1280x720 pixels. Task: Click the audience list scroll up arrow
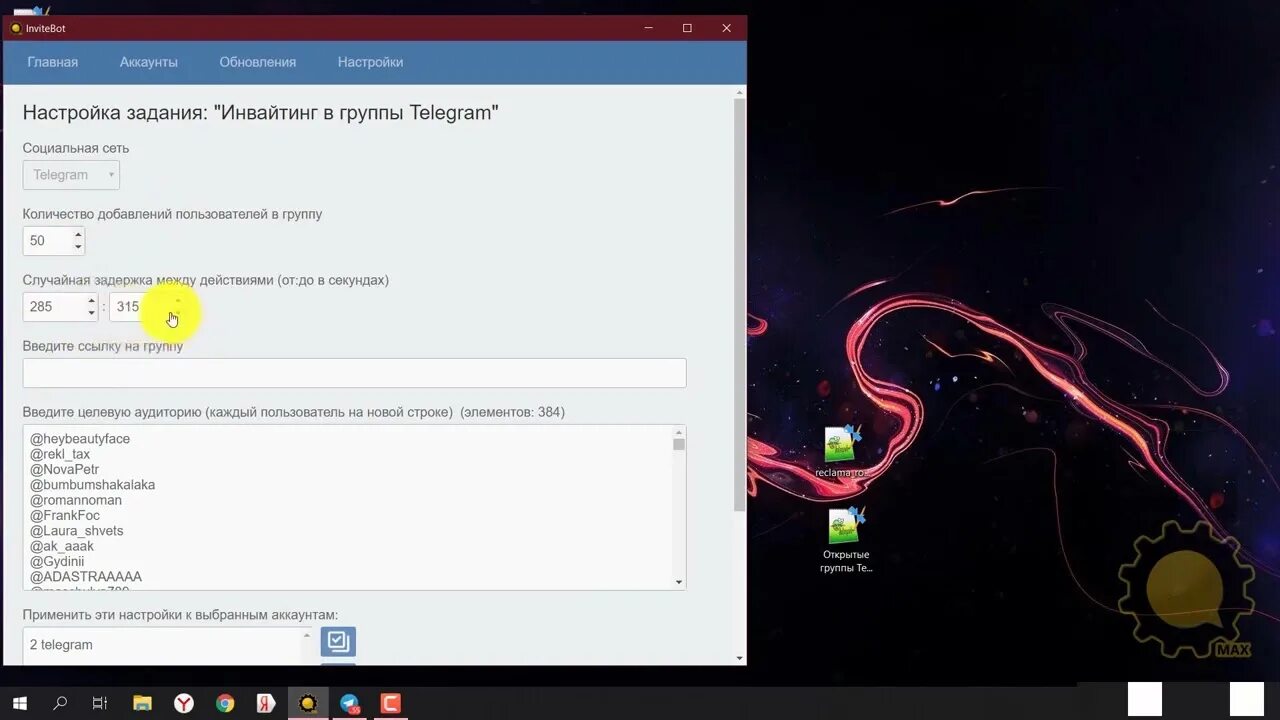point(679,432)
